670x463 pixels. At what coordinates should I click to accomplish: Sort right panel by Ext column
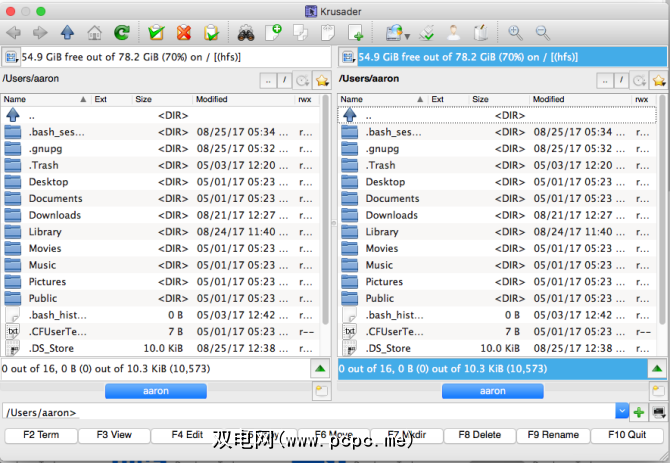coord(448,99)
